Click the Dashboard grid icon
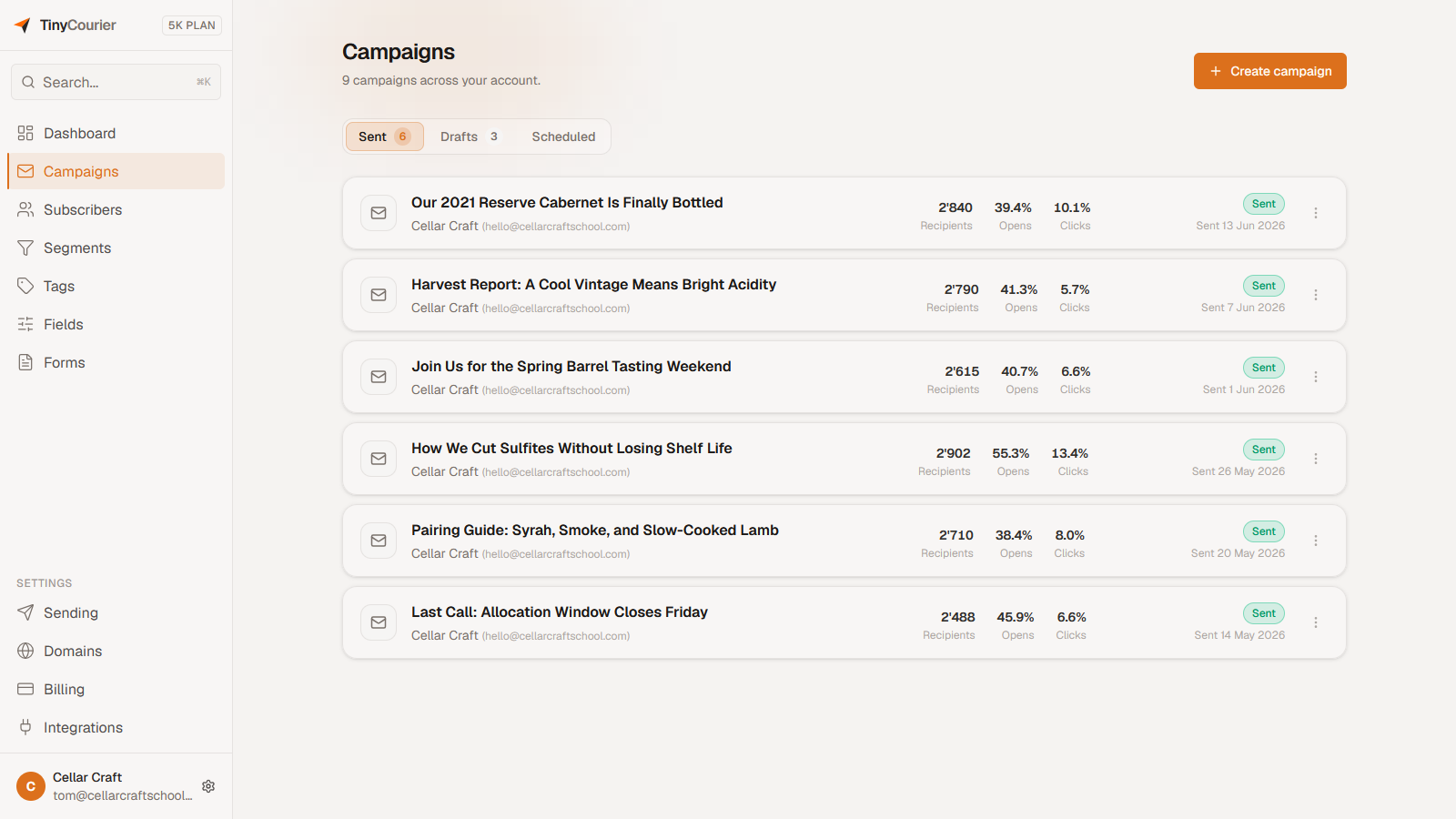This screenshot has height=819, width=1456. tap(25, 133)
